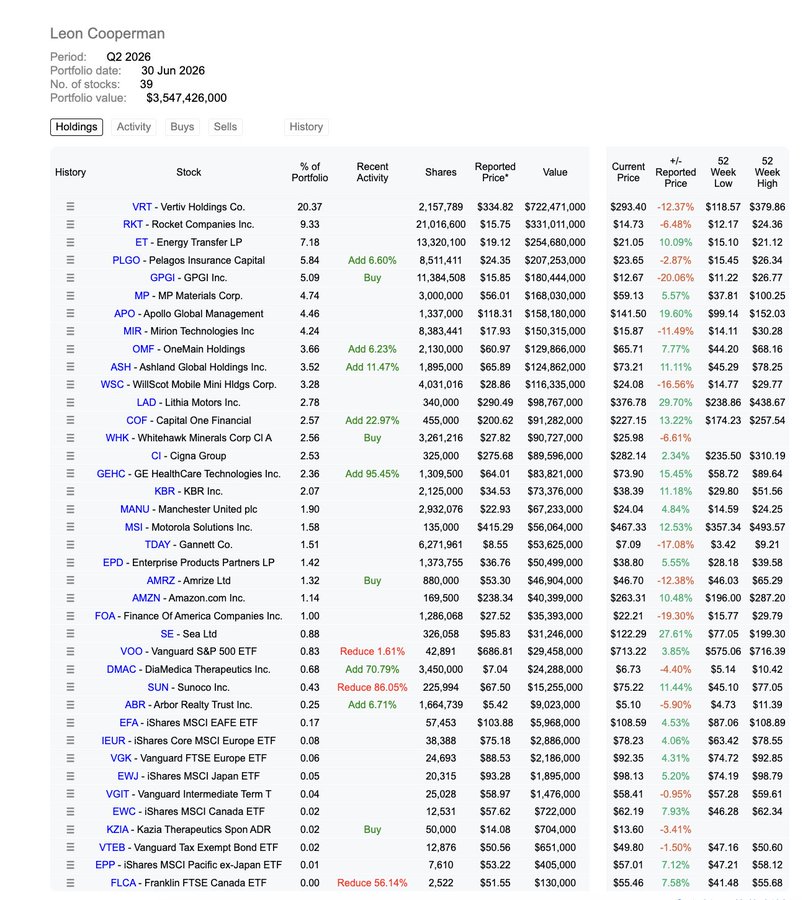Open history icon for GPGI row
Image resolution: width=808 pixels, height=900 pixels.
click(x=70, y=278)
